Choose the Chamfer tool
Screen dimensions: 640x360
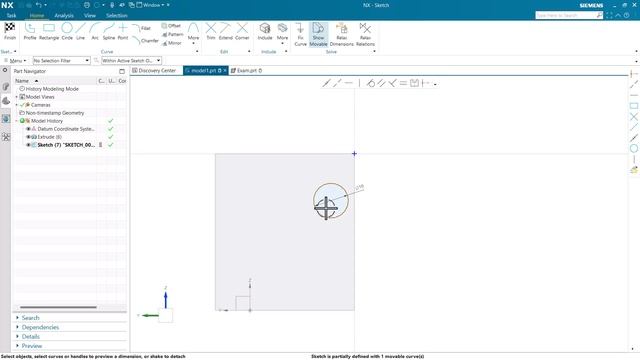pos(145,40)
